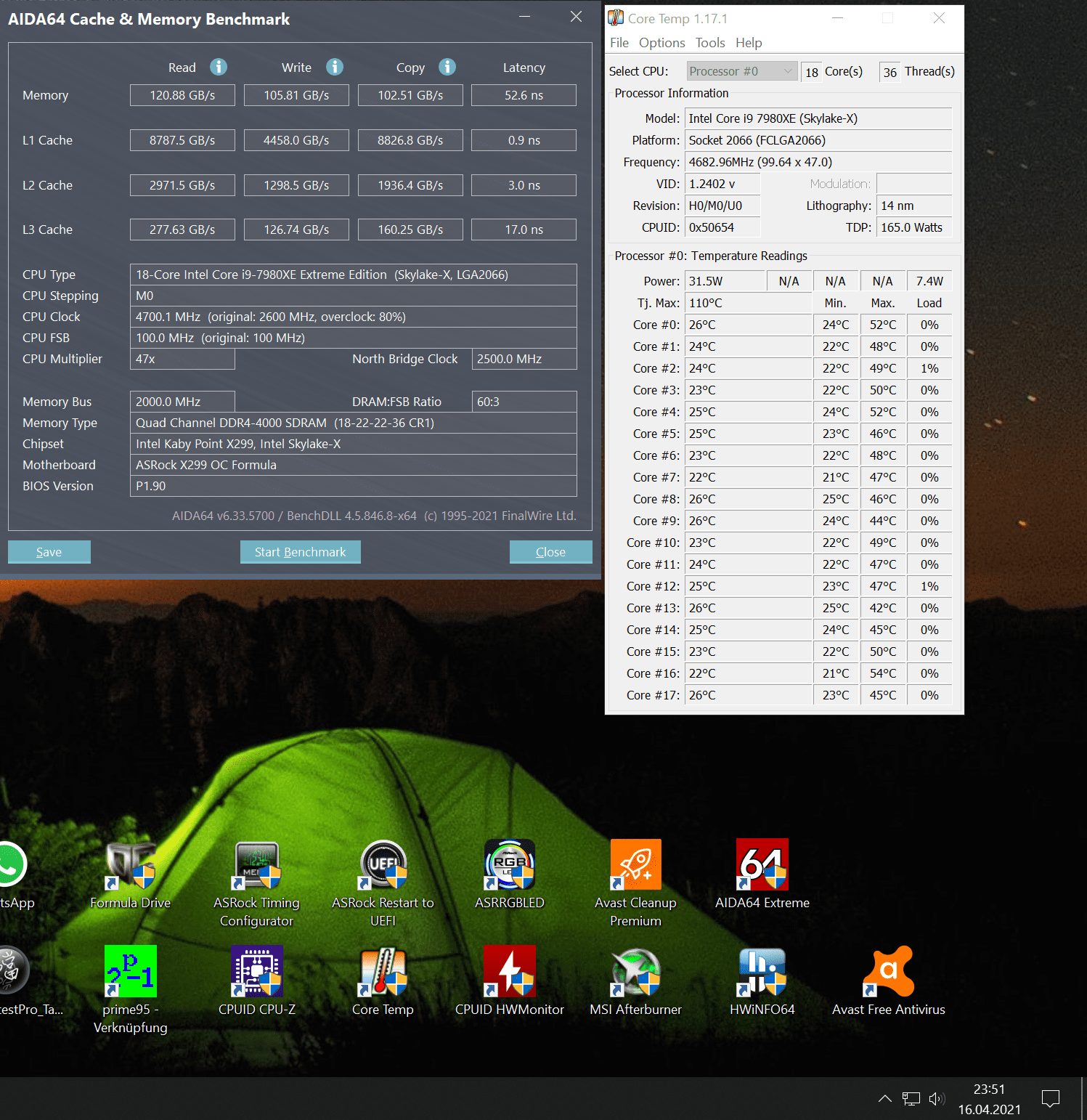The image size is (1087, 1120).
Task: Open the Formula Drive desktop shortcut
Action: (x=131, y=875)
